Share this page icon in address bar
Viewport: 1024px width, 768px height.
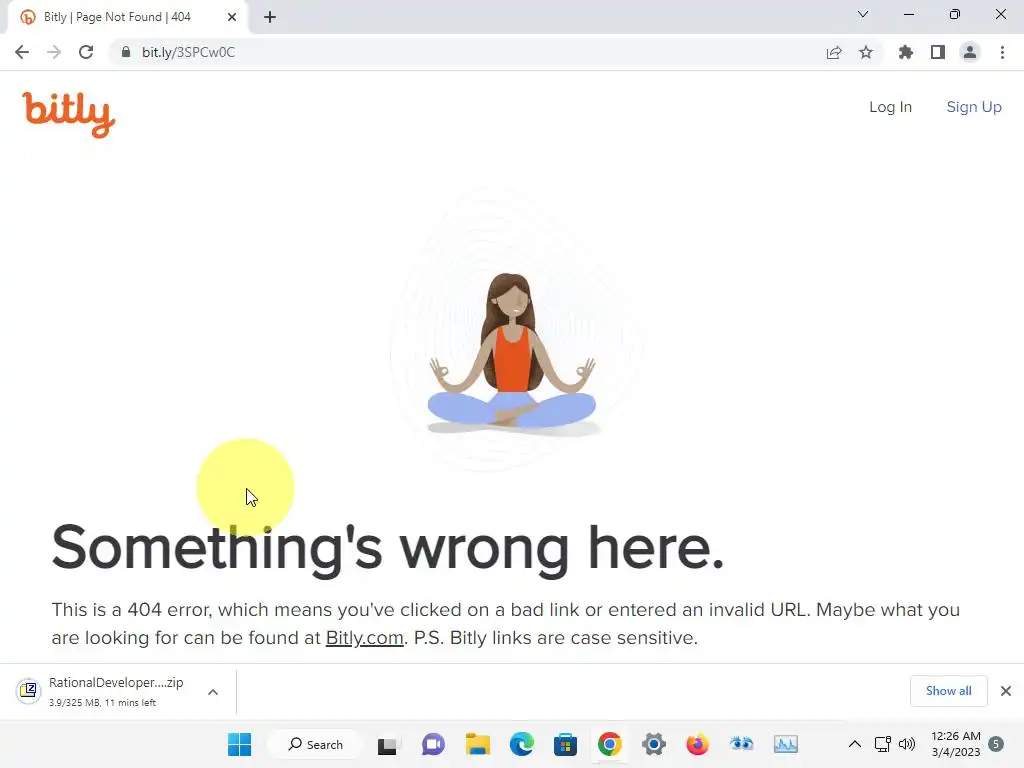834,52
